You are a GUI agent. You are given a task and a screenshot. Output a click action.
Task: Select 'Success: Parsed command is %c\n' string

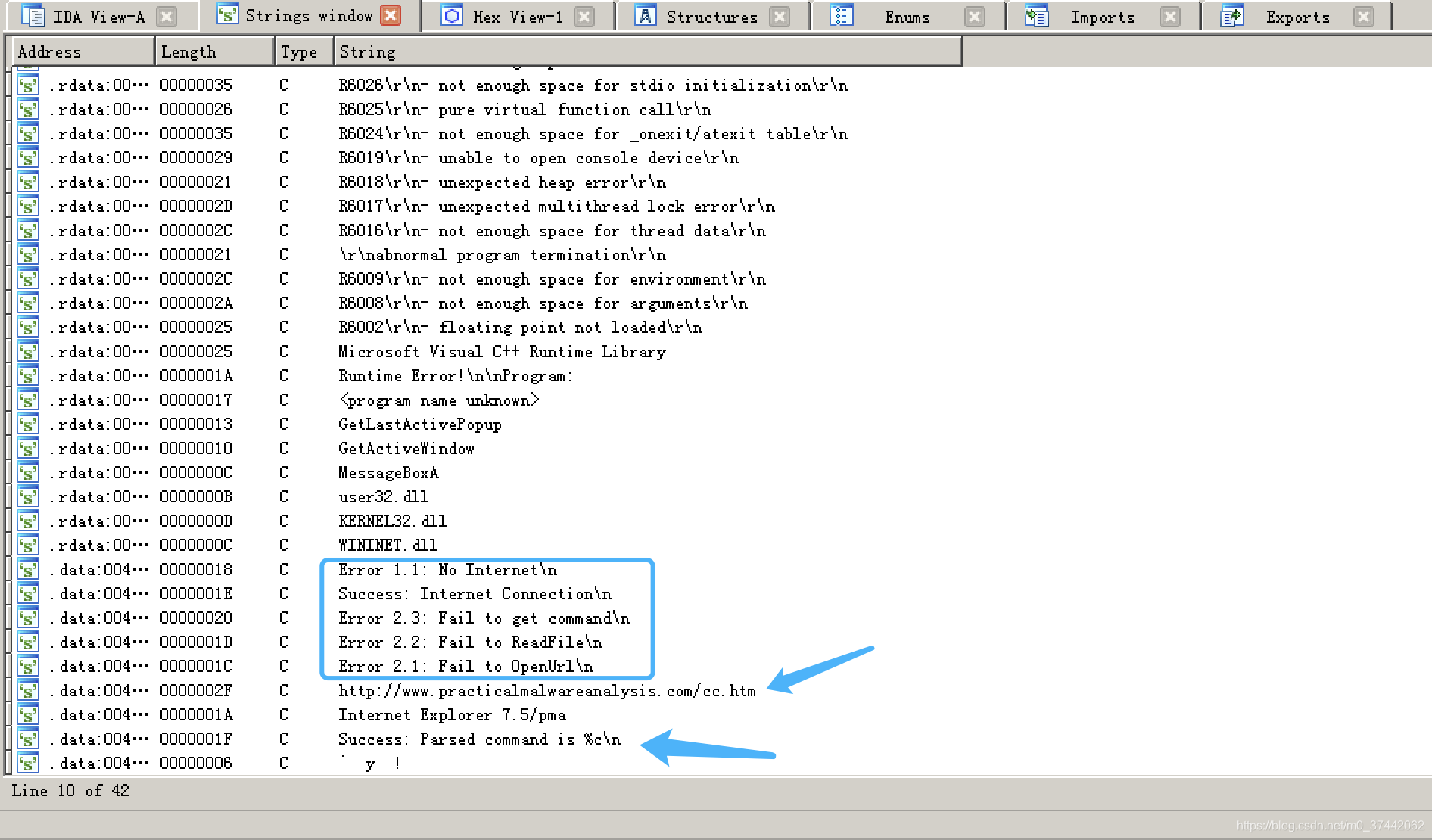point(479,739)
